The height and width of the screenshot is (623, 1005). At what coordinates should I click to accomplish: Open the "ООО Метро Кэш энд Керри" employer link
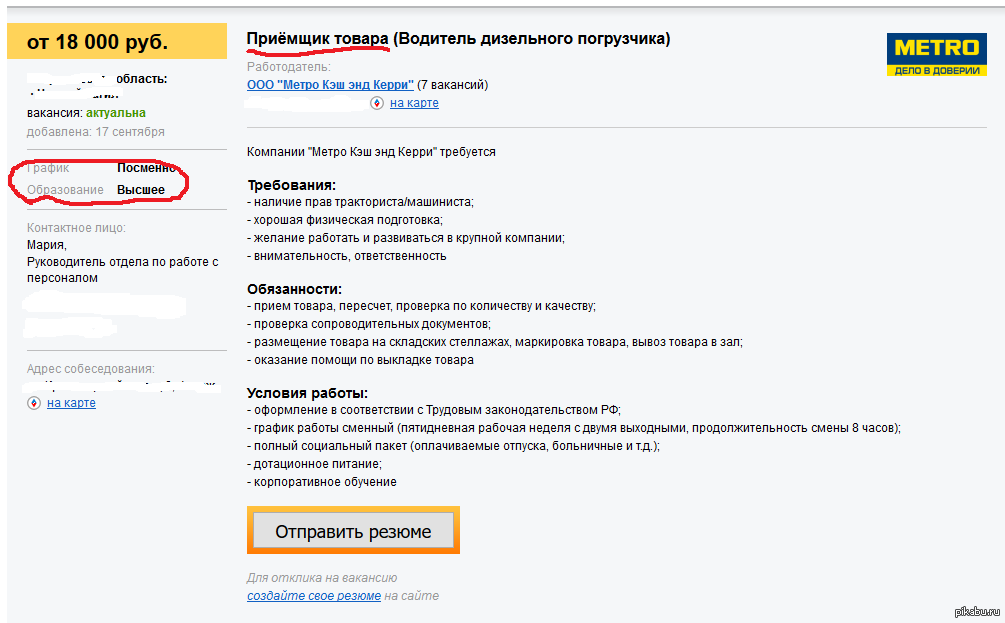point(330,85)
